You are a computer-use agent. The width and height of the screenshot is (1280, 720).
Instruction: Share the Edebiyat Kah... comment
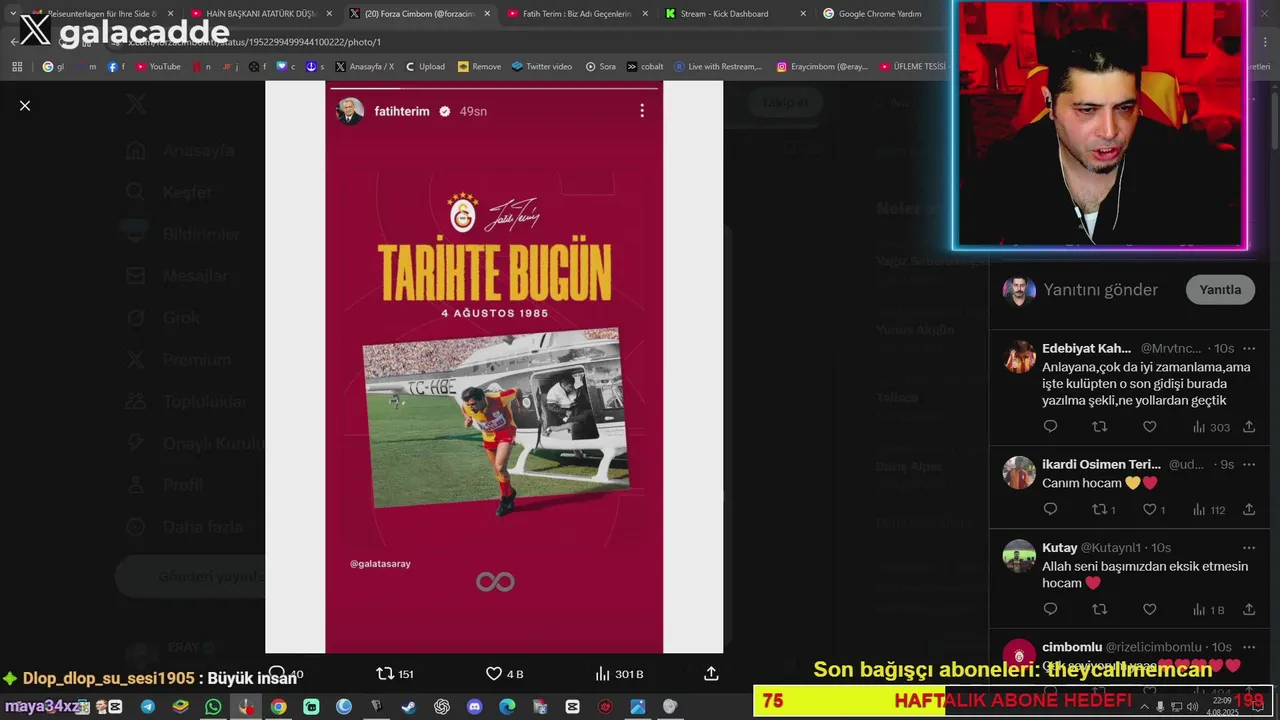[x=1249, y=427]
